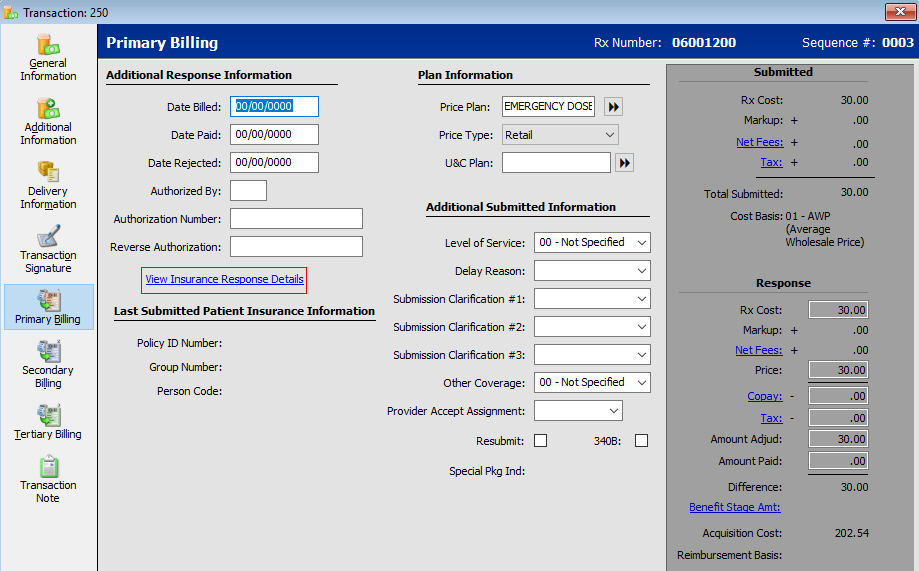This screenshot has width=919, height=571.
Task: Open the Other Coverage dropdown
Action: (592, 383)
